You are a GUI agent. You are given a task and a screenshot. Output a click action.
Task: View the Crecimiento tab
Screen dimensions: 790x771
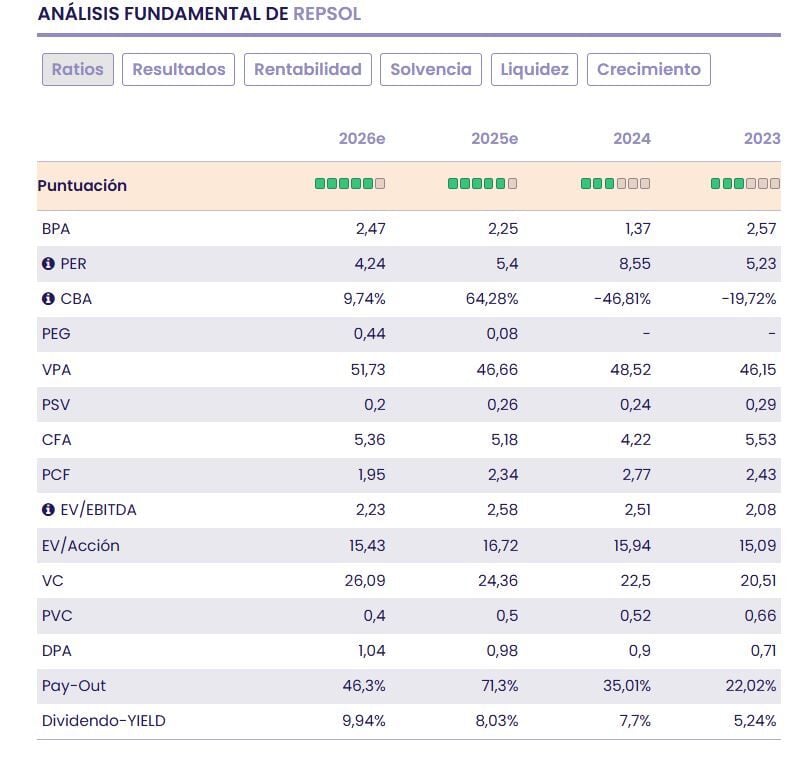tap(648, 69)
